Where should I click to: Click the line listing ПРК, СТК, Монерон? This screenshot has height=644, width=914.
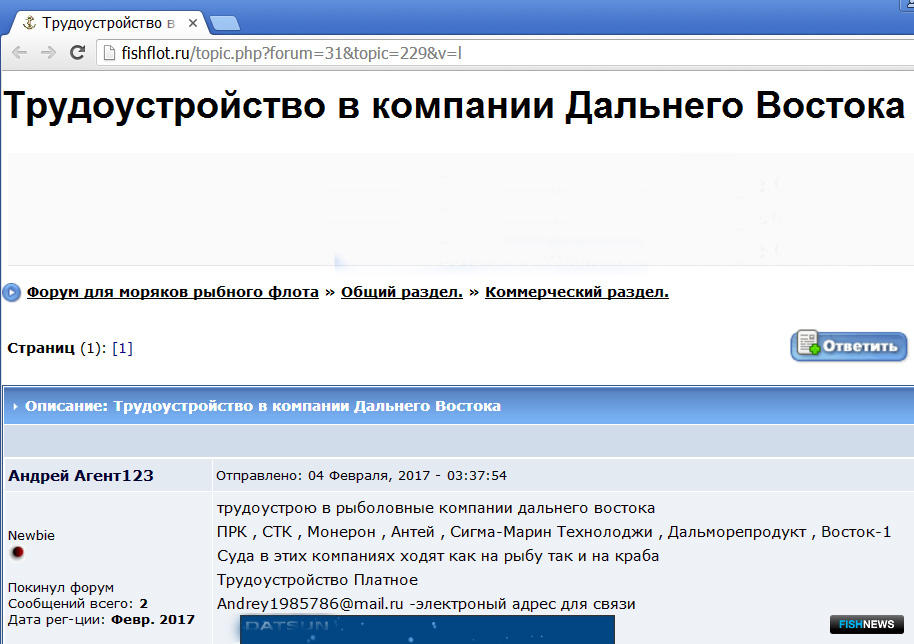tap(554, 532)
